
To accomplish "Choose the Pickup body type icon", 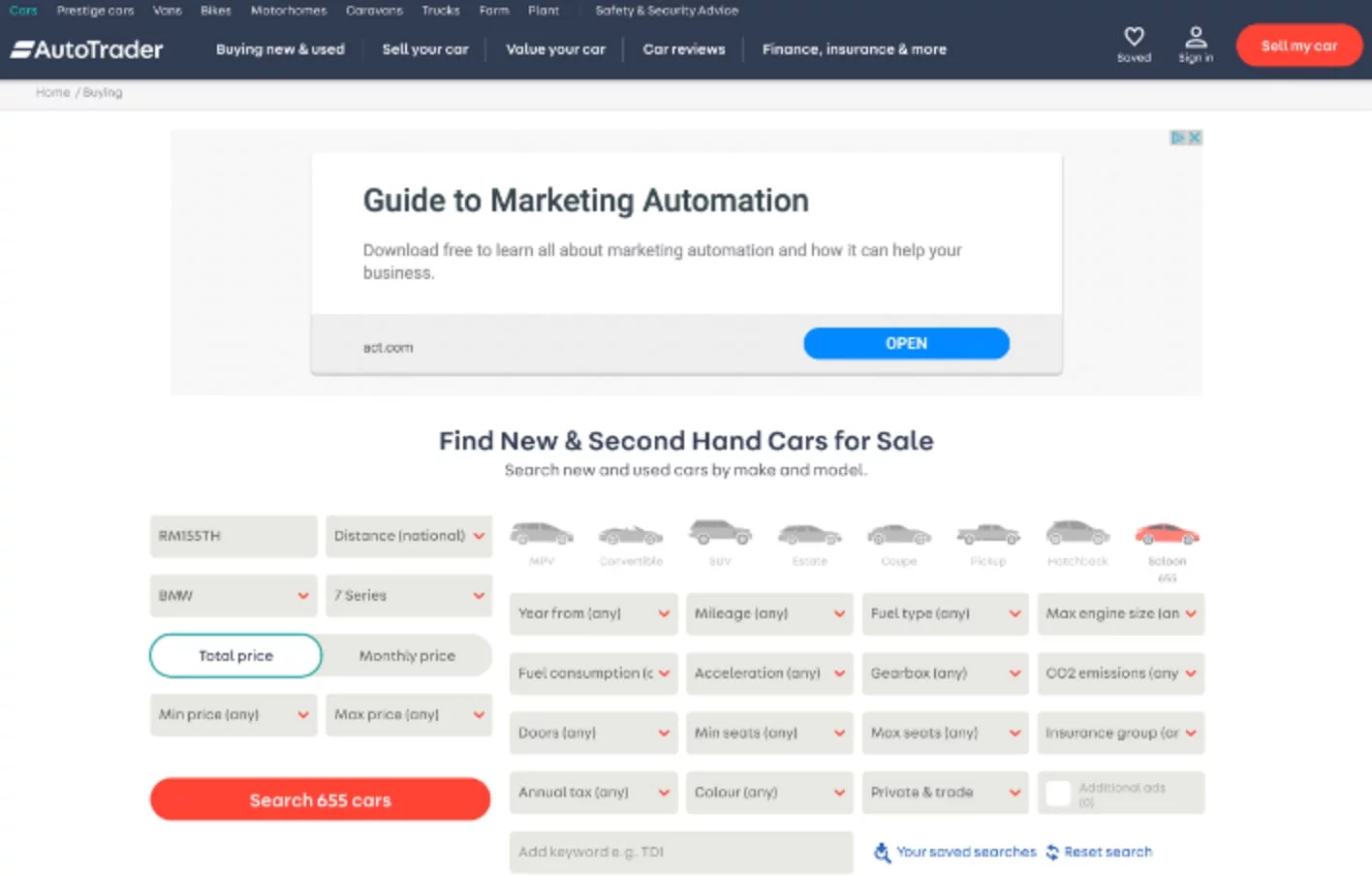I will pos(987,535).
